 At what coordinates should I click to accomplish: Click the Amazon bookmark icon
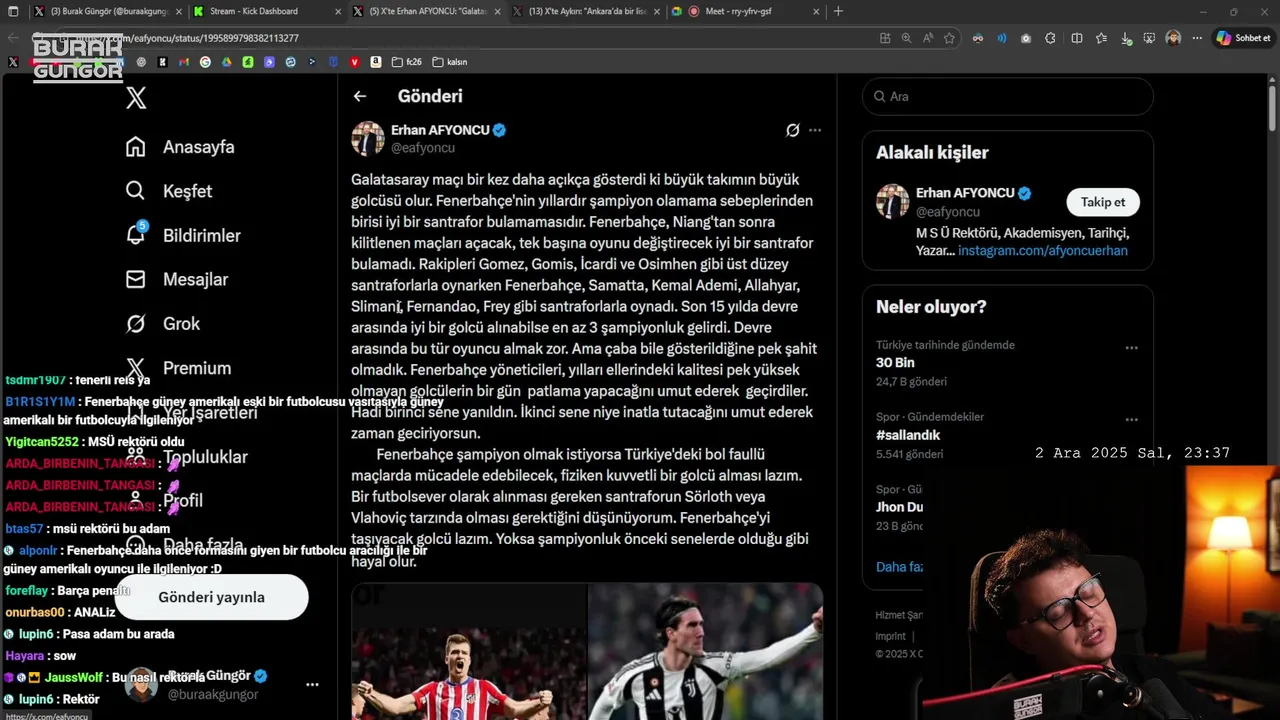tap(375, 62)
